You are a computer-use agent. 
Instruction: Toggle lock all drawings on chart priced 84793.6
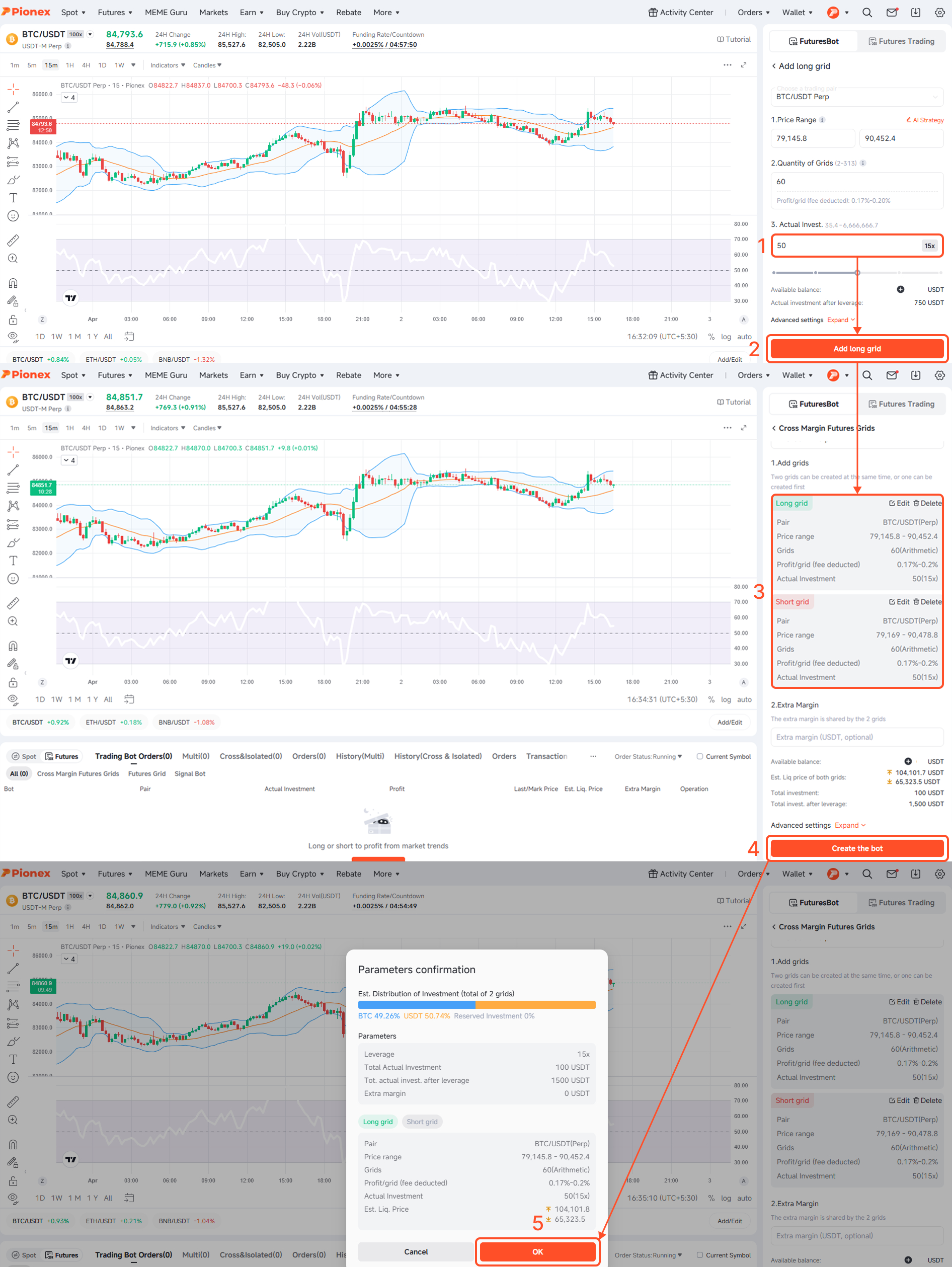(13, 320)
